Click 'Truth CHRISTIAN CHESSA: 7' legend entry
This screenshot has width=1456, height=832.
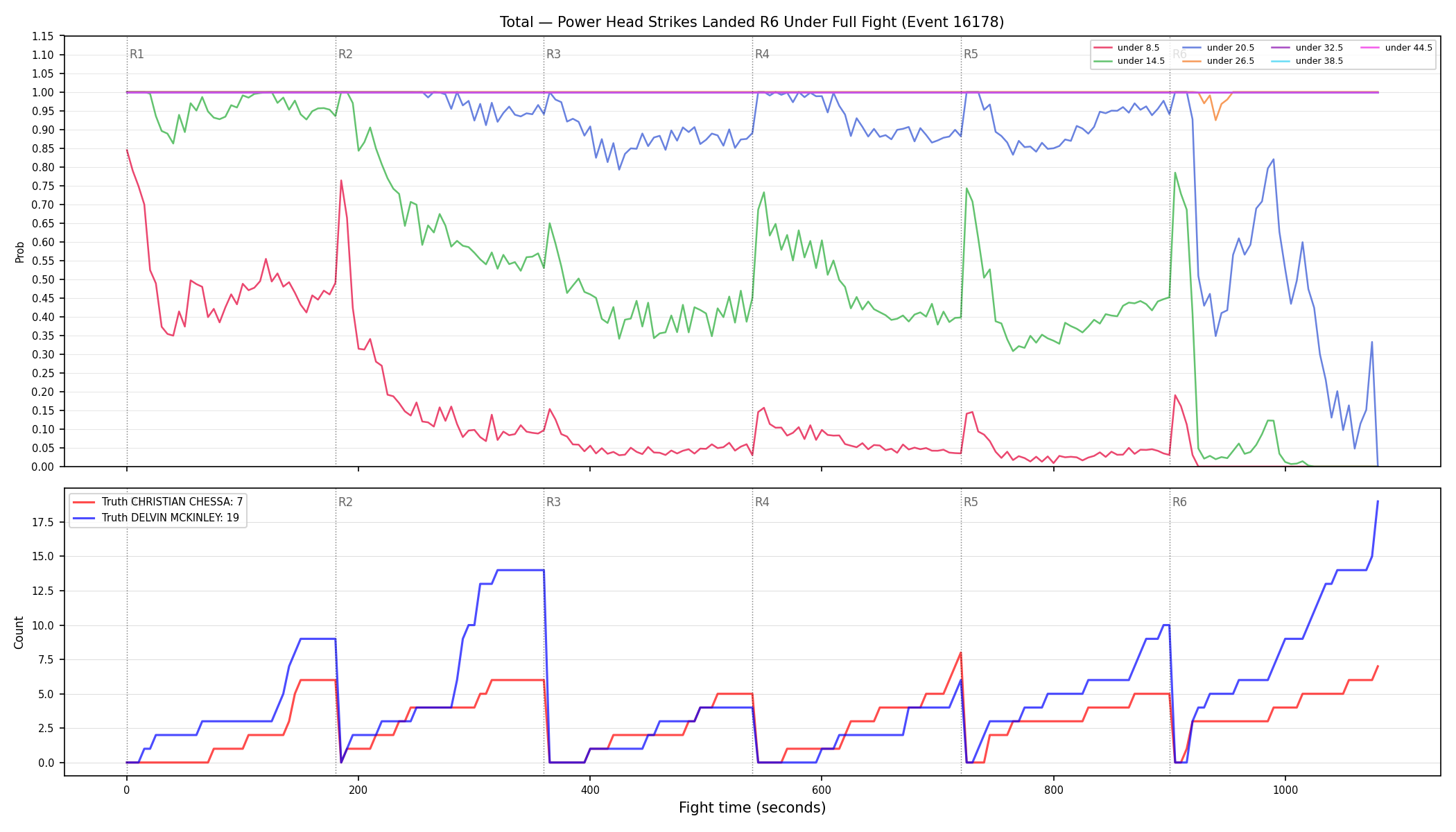(158, 502)
